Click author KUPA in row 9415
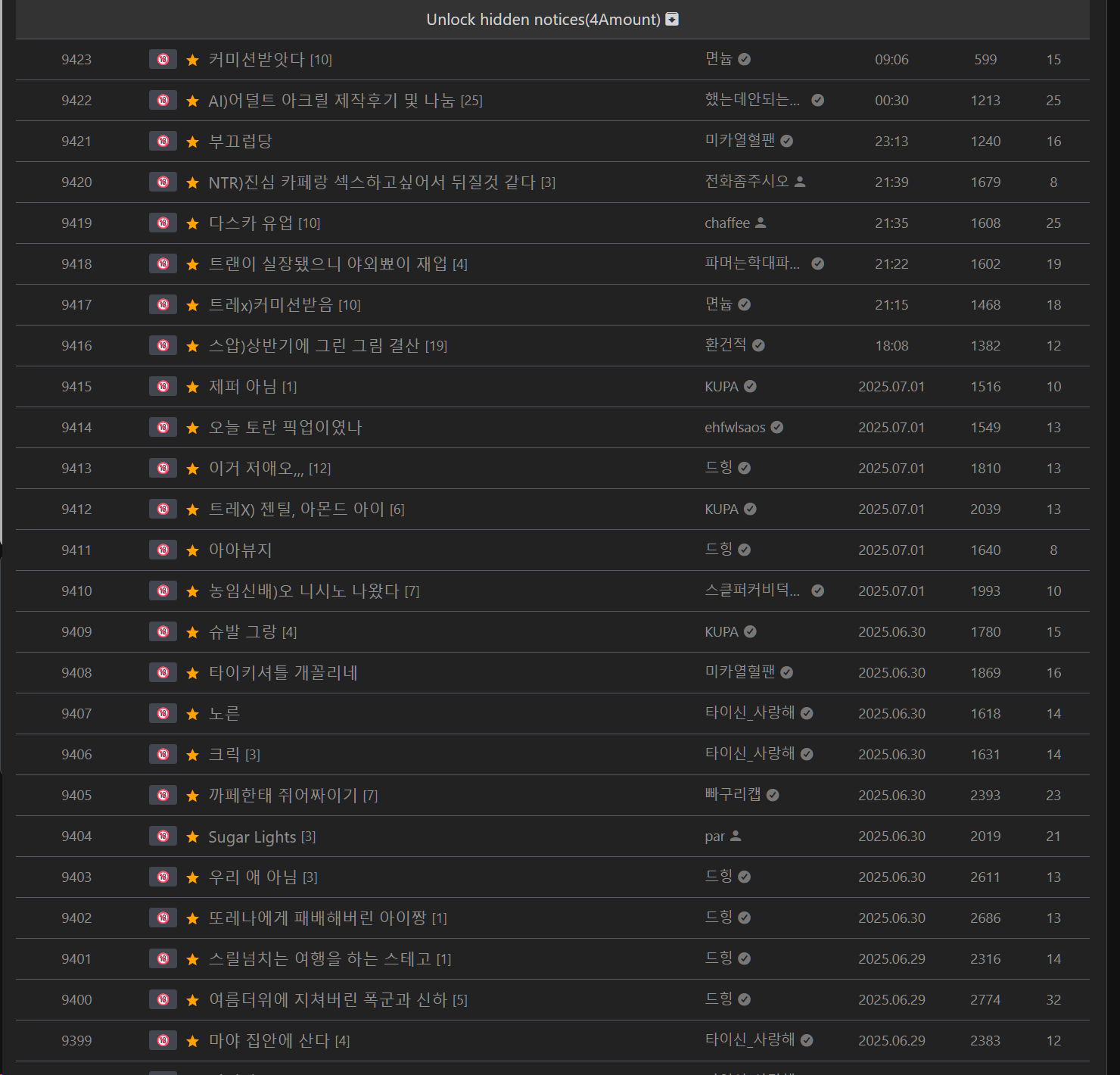Image resolution: width=1120 pixels, height=1075 pixels. pos(721,386)
